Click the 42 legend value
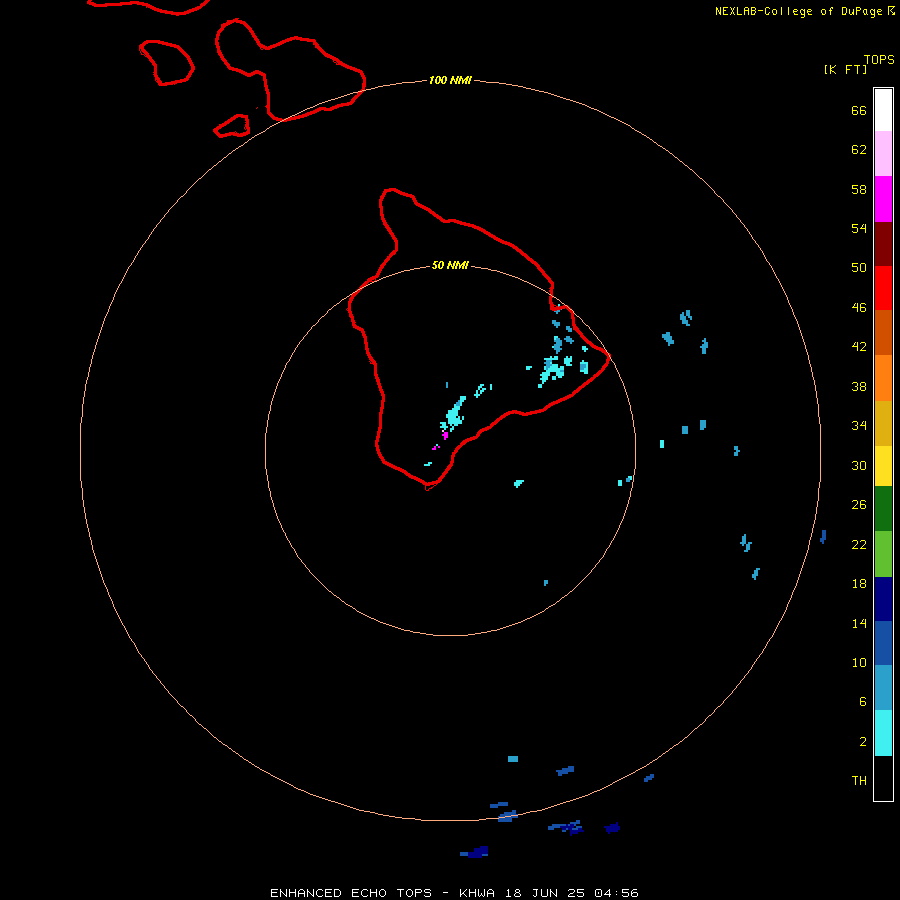Screen dimensions: 900x900 coord(859,346)
